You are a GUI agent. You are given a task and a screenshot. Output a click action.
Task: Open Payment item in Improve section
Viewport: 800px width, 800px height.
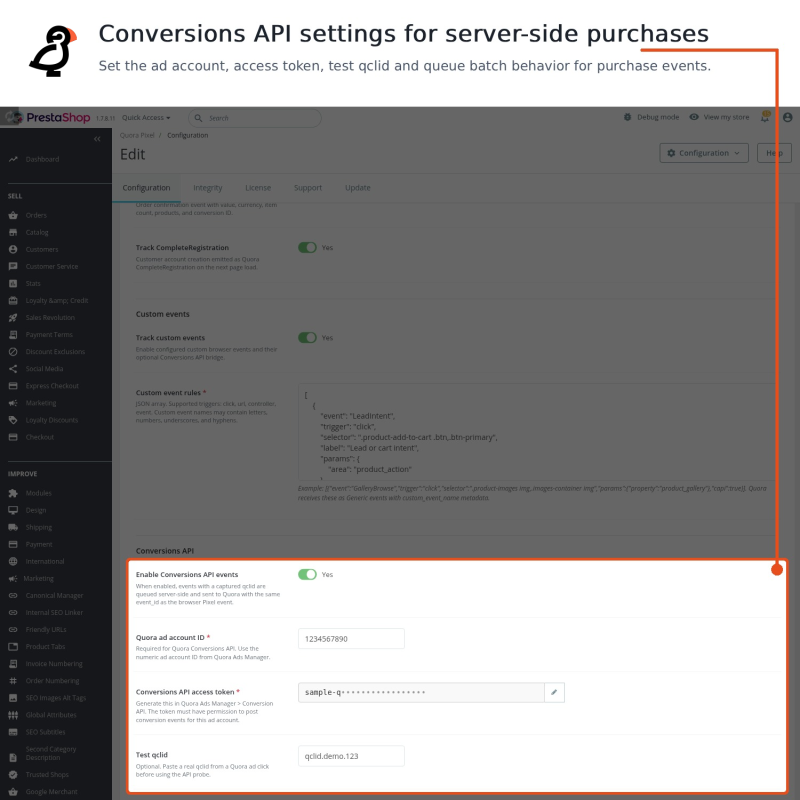(x=30, y=544)
